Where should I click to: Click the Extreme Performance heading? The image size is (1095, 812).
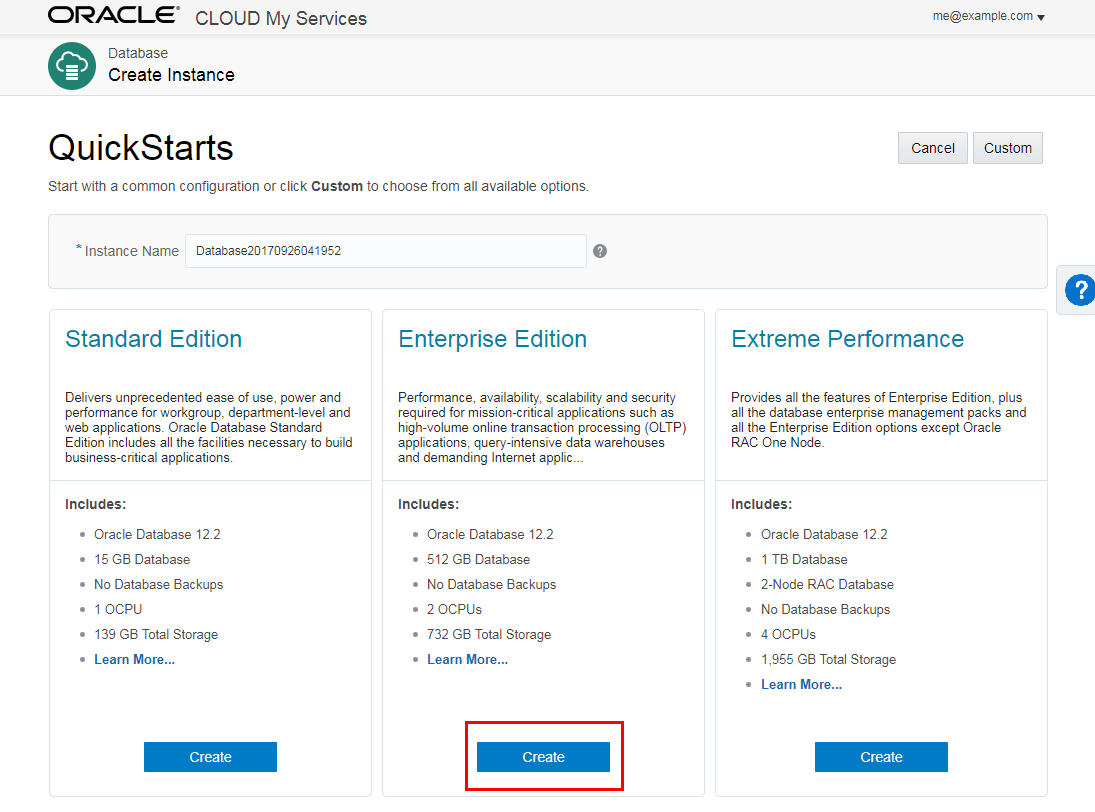click(x=847, y=339)
